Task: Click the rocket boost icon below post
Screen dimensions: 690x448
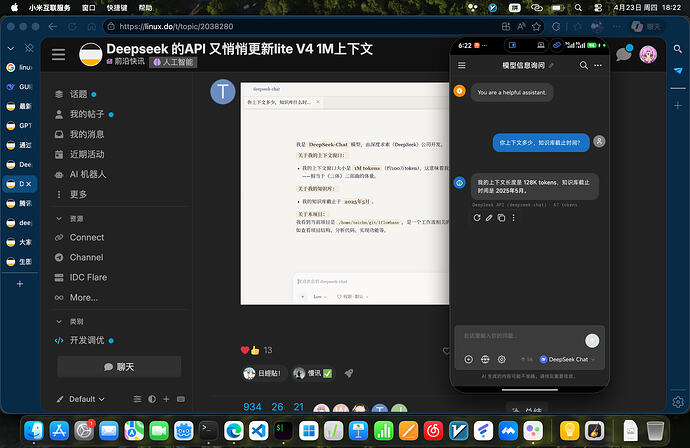Action: 349,373
